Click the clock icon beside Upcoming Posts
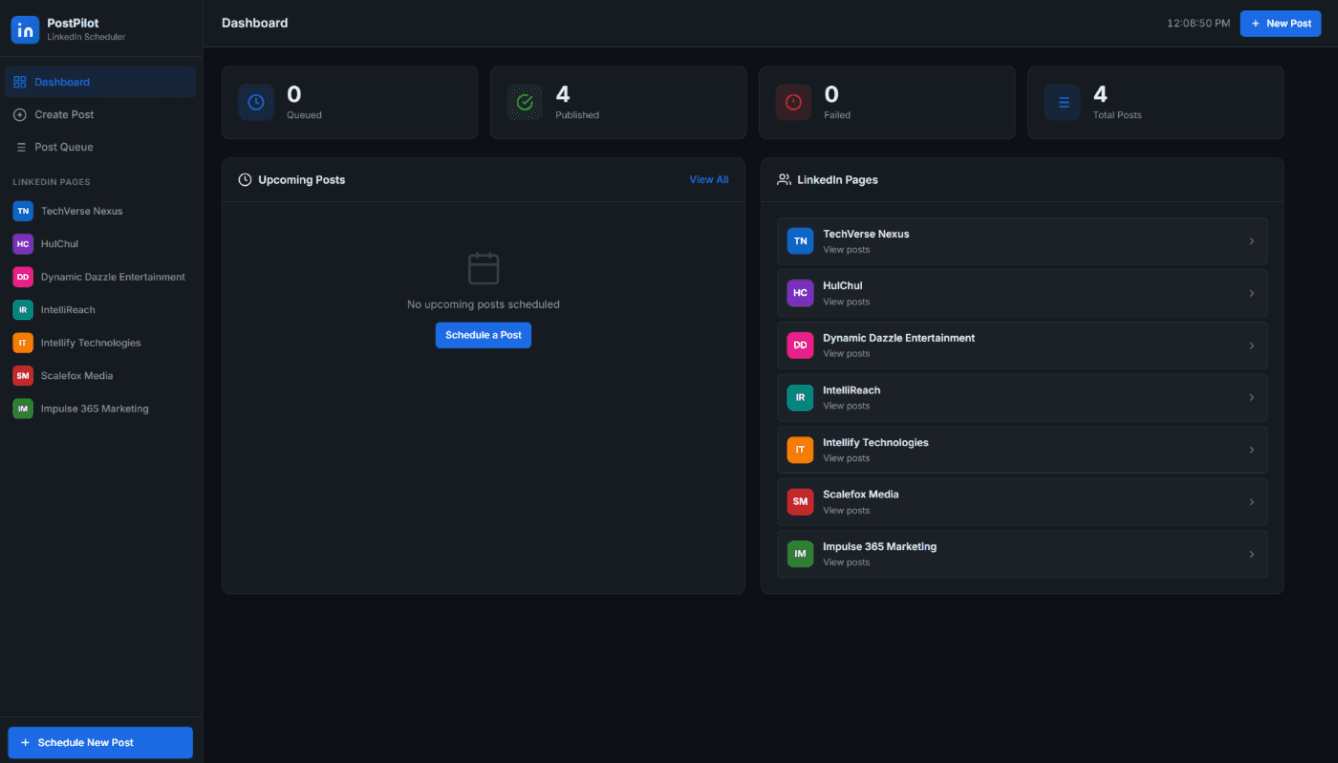This screenshot has width=1338, height=763. 245,180
